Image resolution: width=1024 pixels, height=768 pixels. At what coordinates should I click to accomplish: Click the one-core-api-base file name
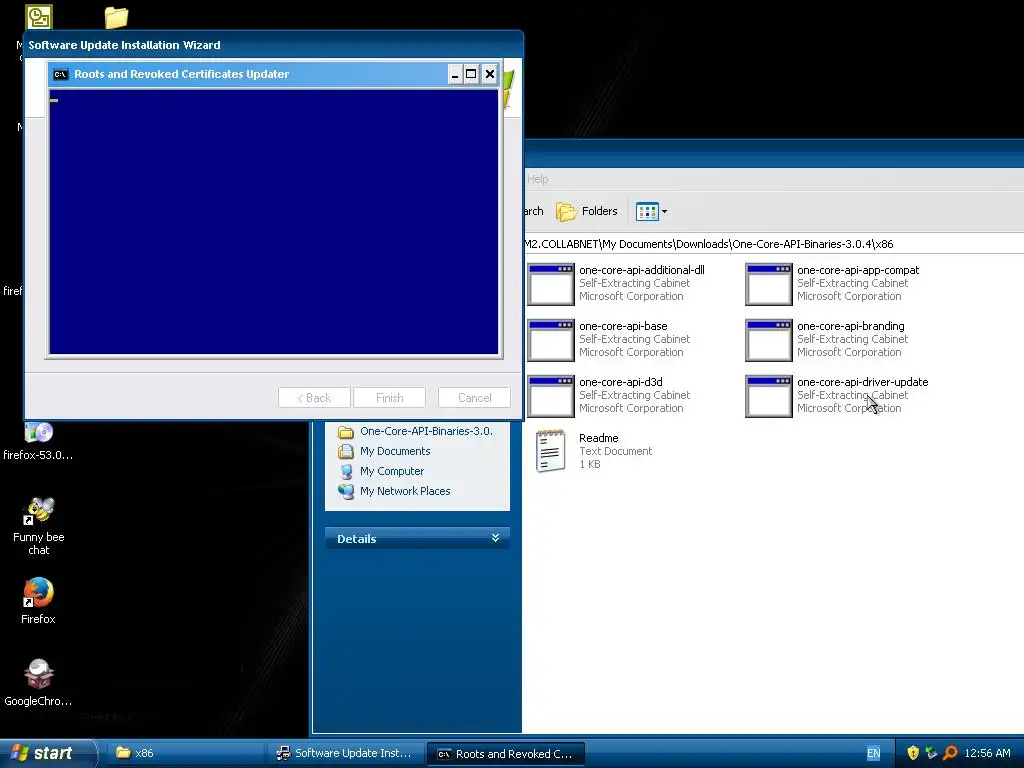[623, 326]
